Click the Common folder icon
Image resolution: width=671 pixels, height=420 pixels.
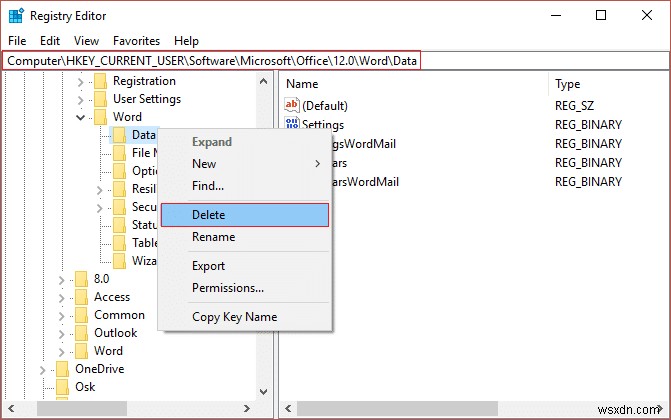(x=81, y=315)
